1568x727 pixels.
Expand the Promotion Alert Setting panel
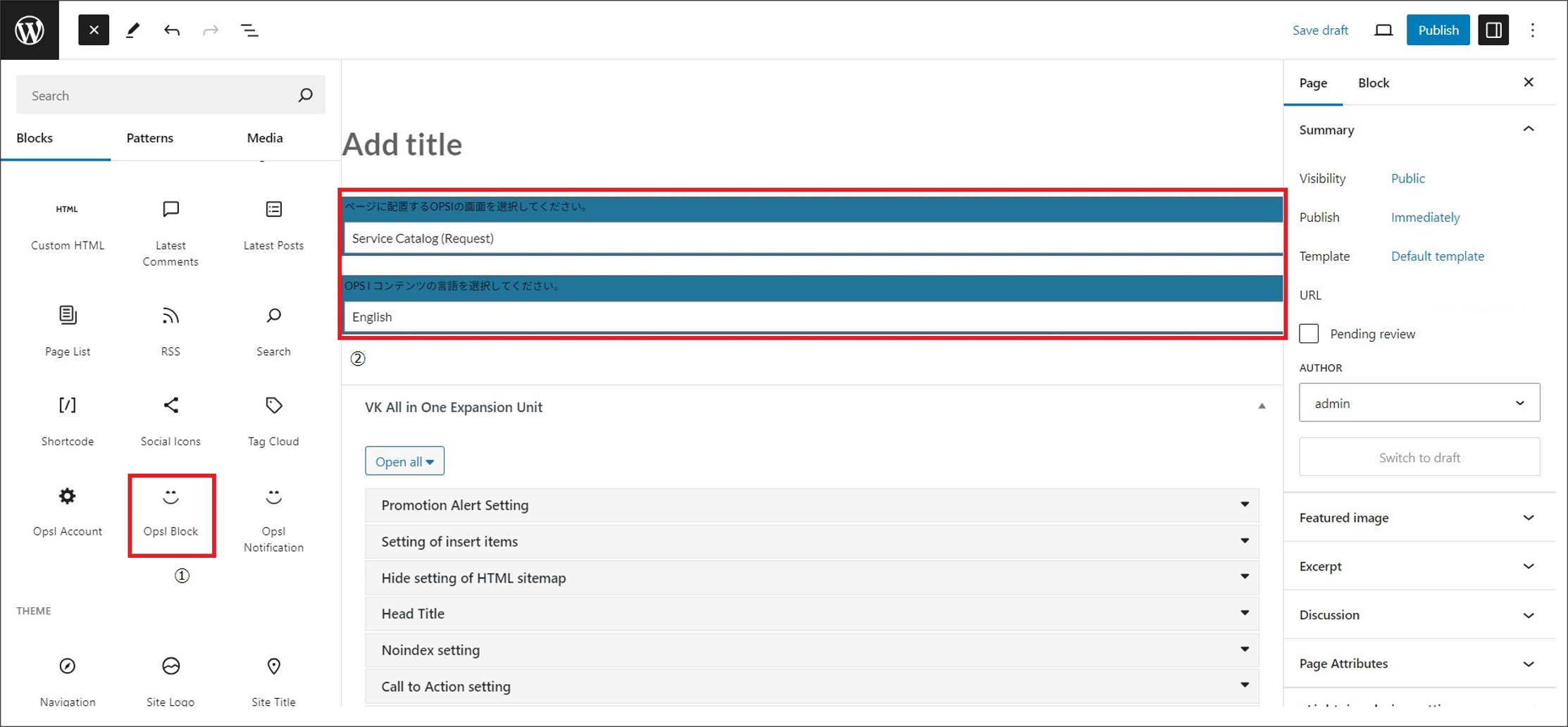[x=811, y=505]
